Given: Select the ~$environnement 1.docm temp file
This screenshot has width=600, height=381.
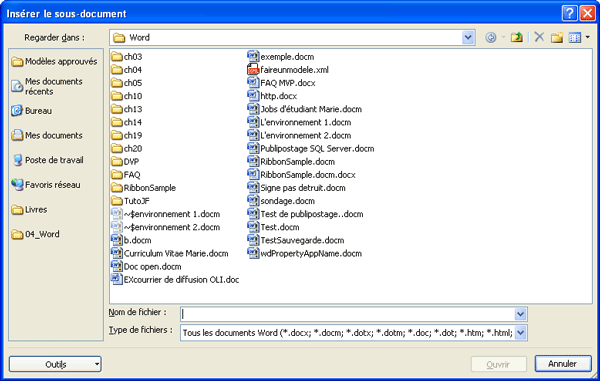Looking at the screenshot, I should click(166, 214).
